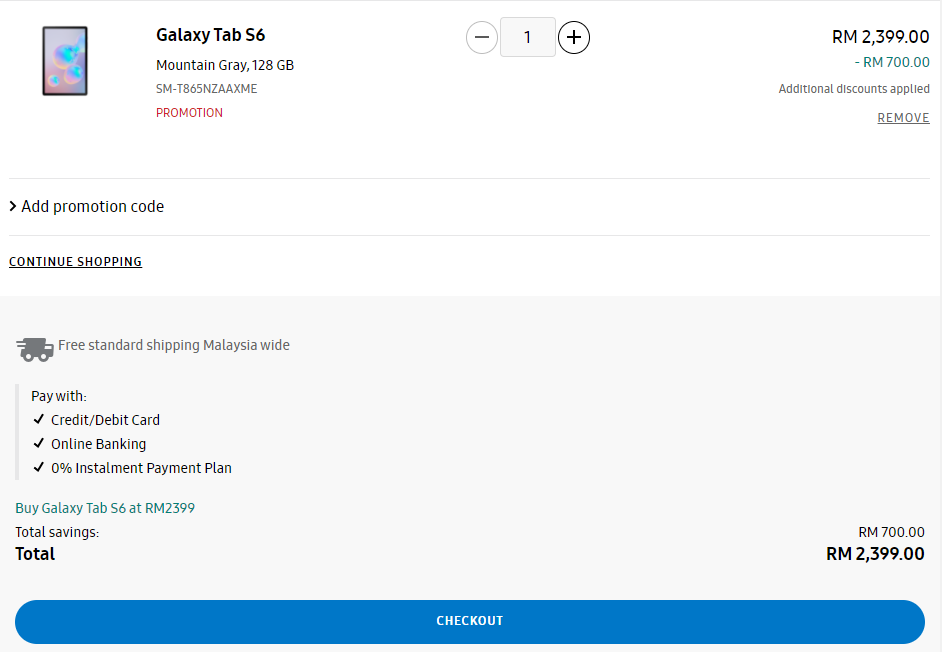Click the bold 'Total' label
Viewport: 942px width, 652px height.
coord(35,553)
